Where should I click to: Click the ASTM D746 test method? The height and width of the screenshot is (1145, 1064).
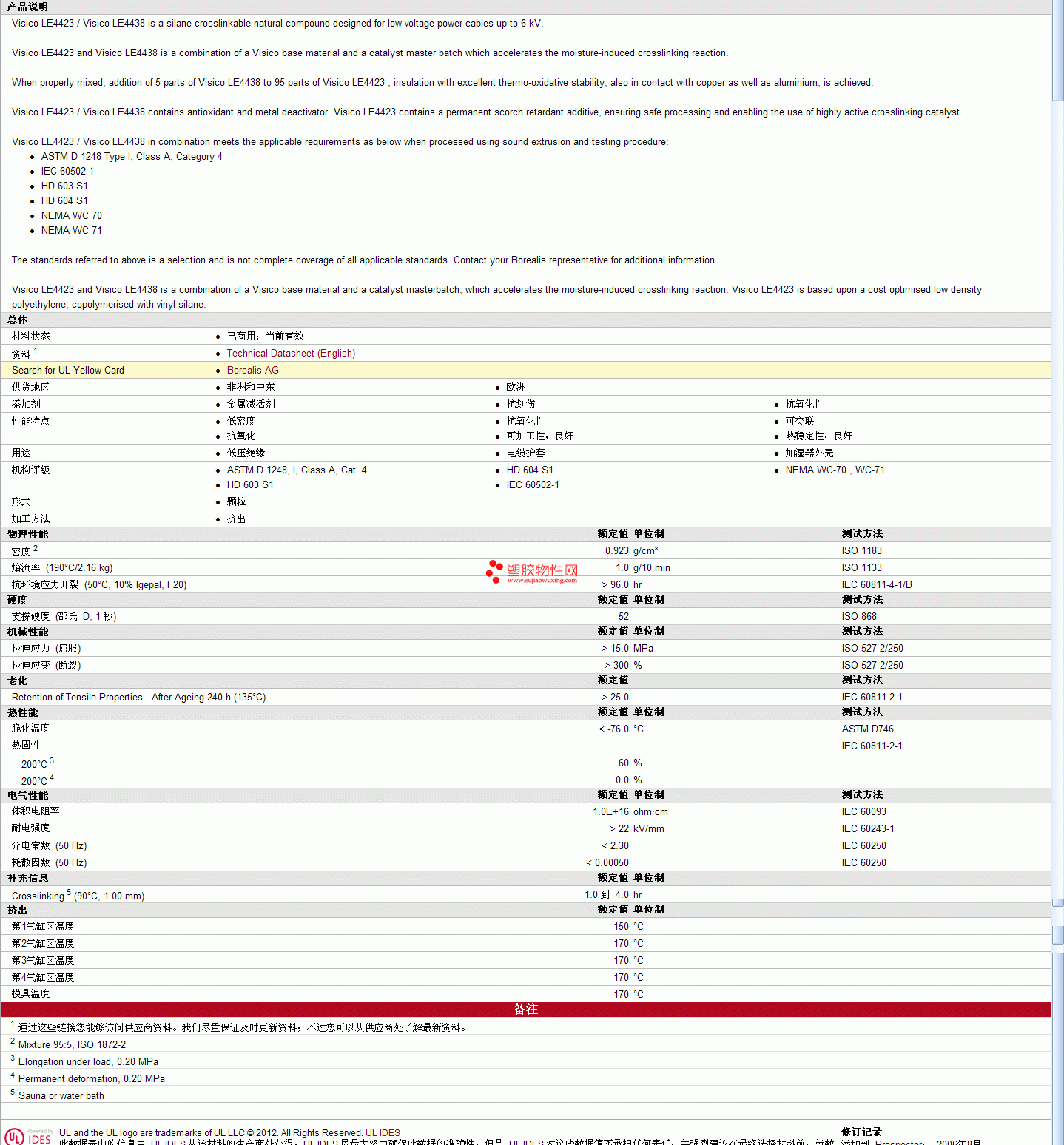(868, 729)
